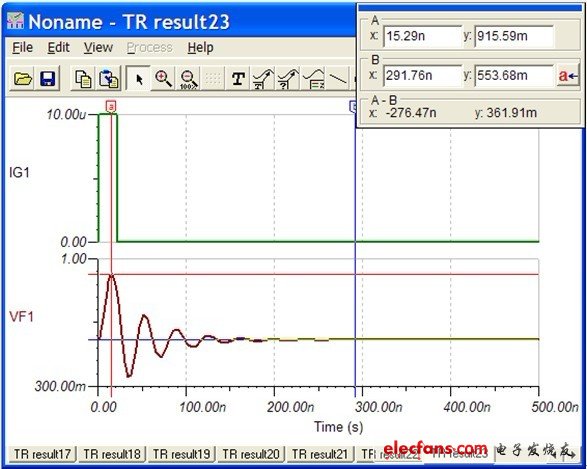Click the red 'a' cursor marker handle

(111, 106)
